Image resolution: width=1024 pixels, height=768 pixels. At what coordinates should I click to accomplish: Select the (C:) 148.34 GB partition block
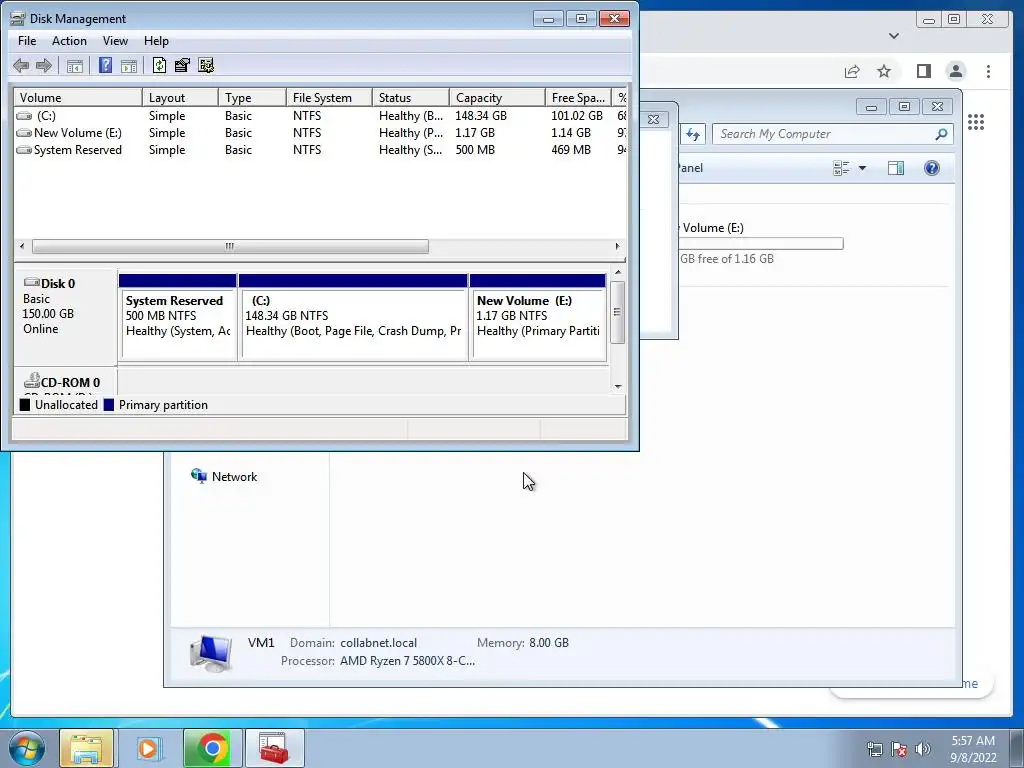(x=353, y=317)
